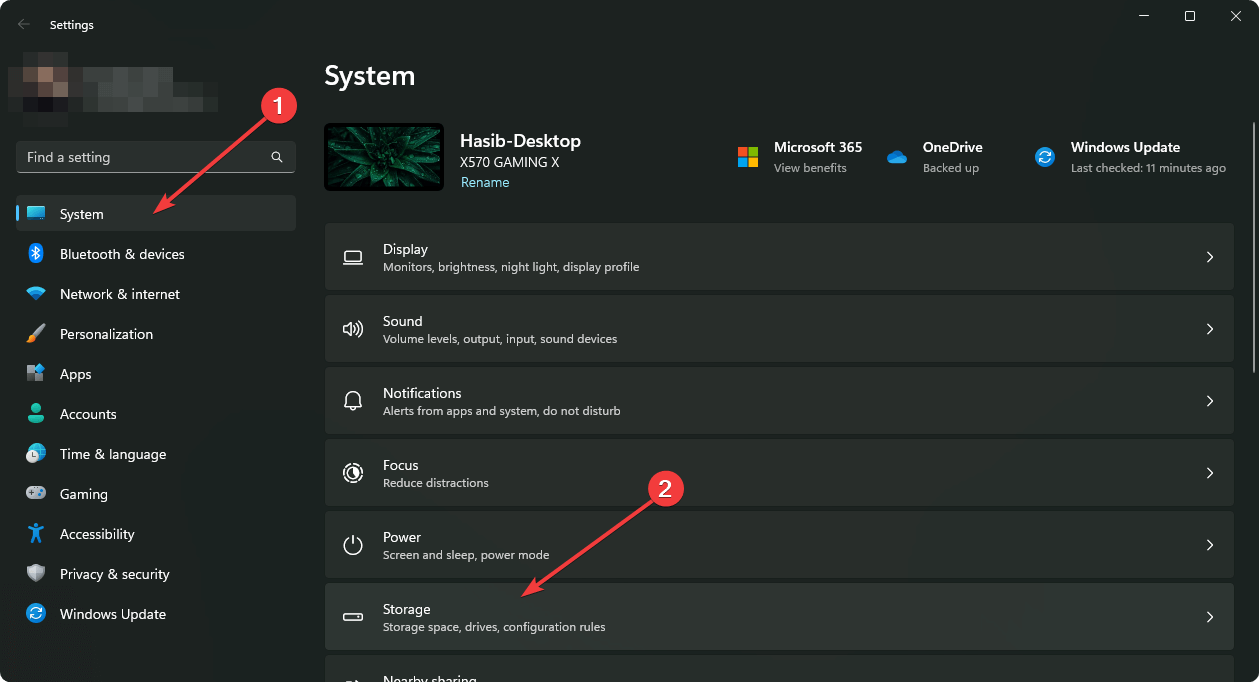Expand the Focus row chevron
Image resolution: width=1259 pixels, height=682 pixels.
1210,473
